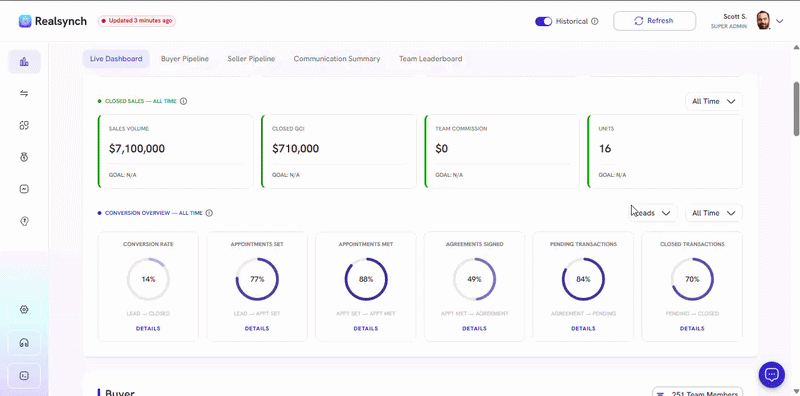Viewport: 800px width, 396px height.
Task: Click the 'Updated 3 minutes ago' badge
Action: click(137, 21)
